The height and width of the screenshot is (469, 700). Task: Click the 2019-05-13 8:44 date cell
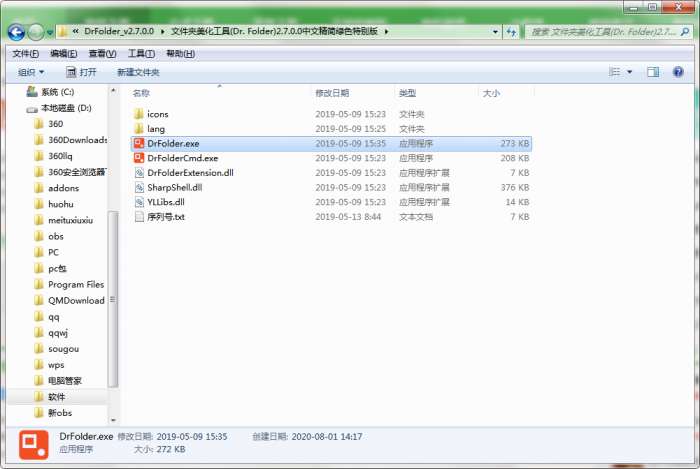pos(348,217)
